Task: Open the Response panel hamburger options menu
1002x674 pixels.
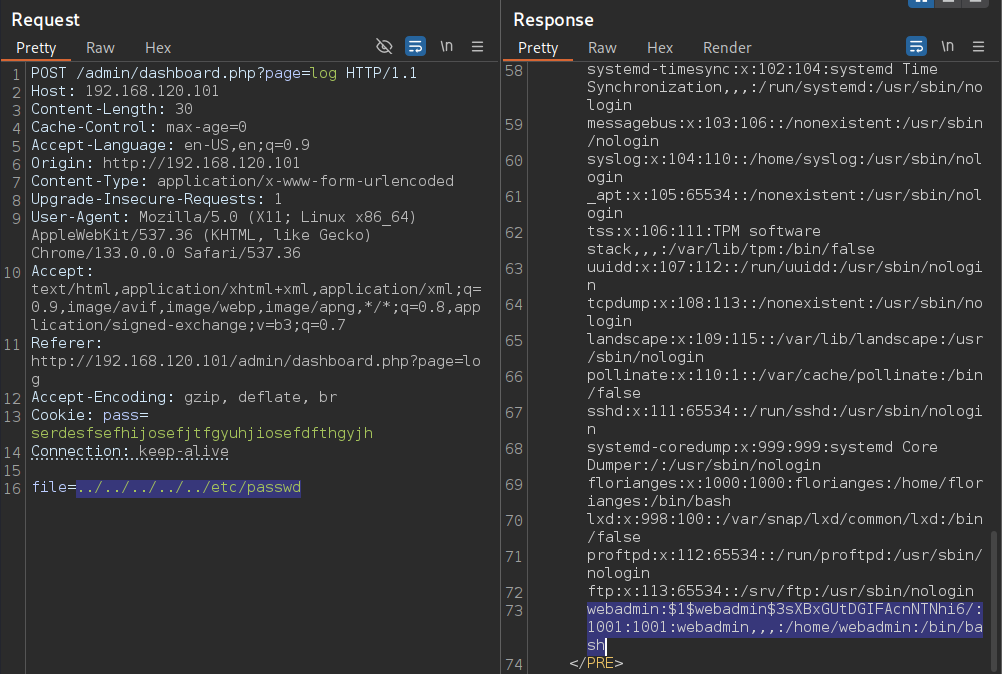Action: [x=978, y=47]
